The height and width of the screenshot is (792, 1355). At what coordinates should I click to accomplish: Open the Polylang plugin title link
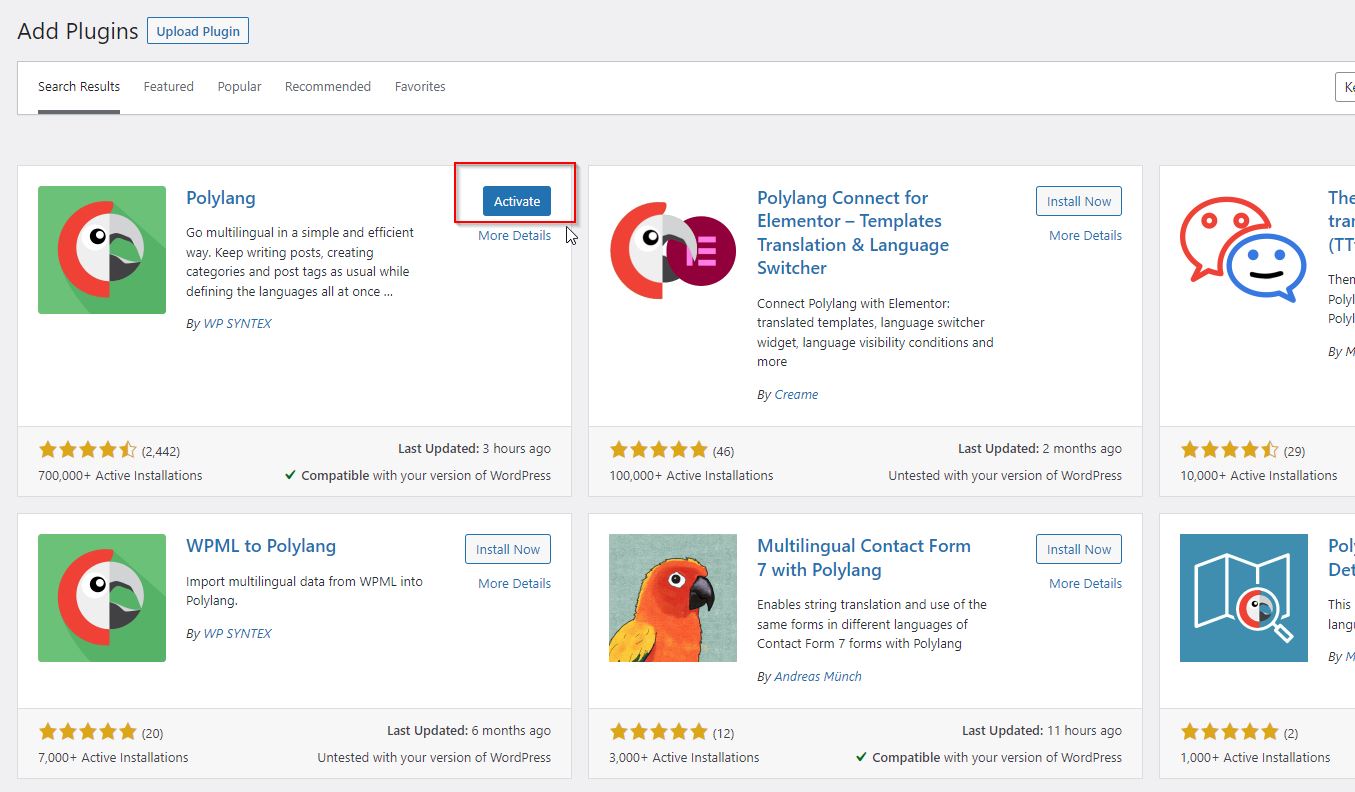click(221, 198)
